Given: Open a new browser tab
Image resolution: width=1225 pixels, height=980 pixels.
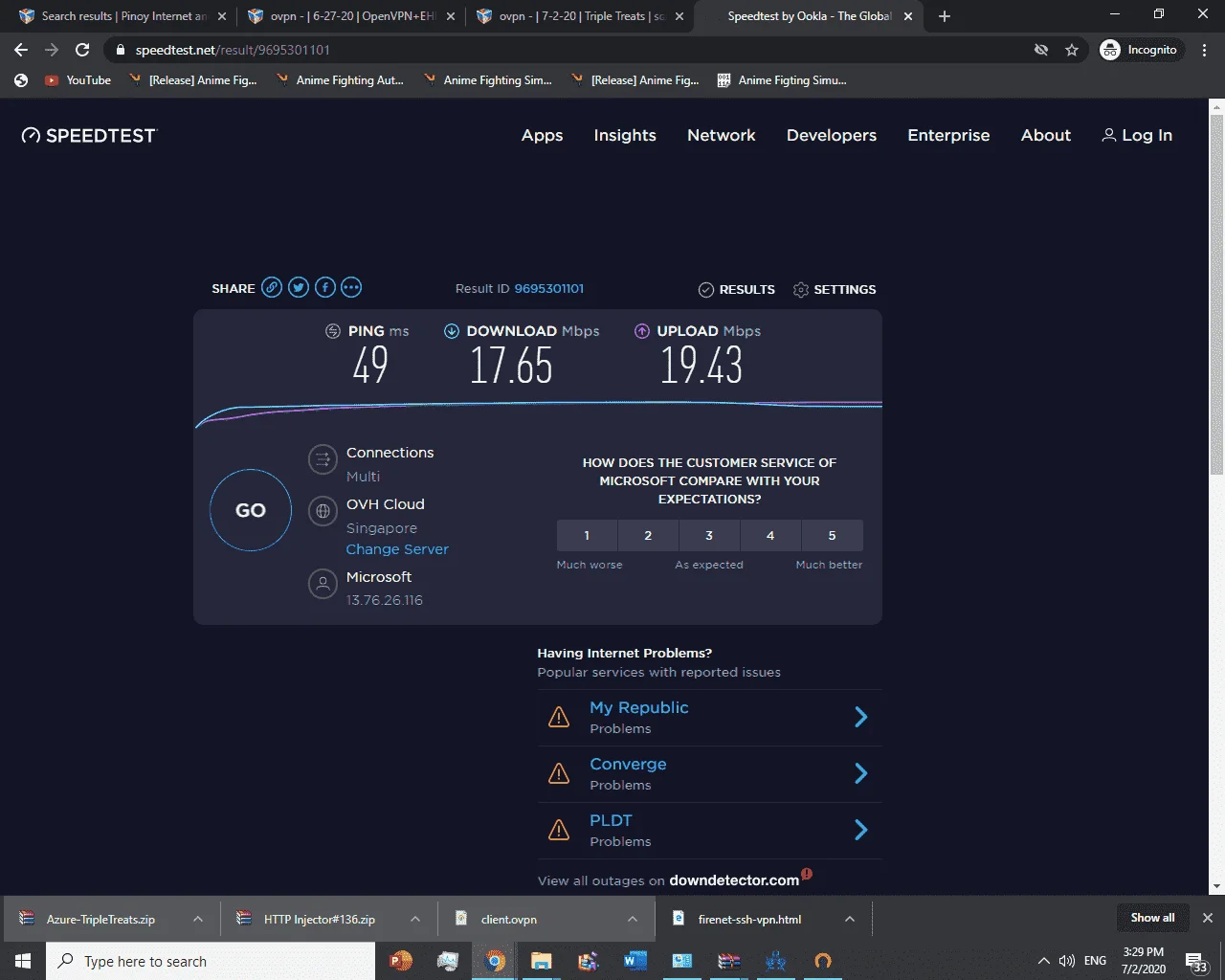Looking at the screenshot, I should 945,16.
